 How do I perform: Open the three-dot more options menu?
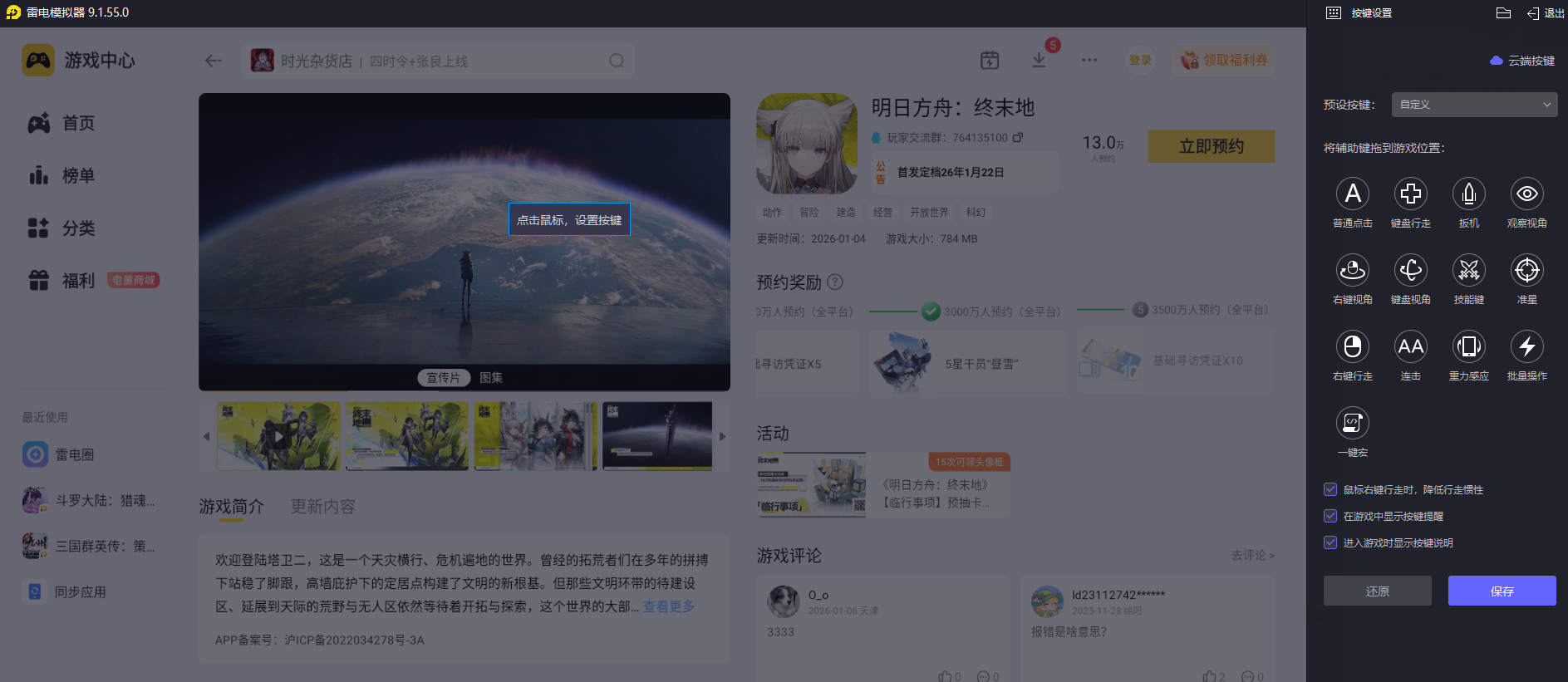1089,61
